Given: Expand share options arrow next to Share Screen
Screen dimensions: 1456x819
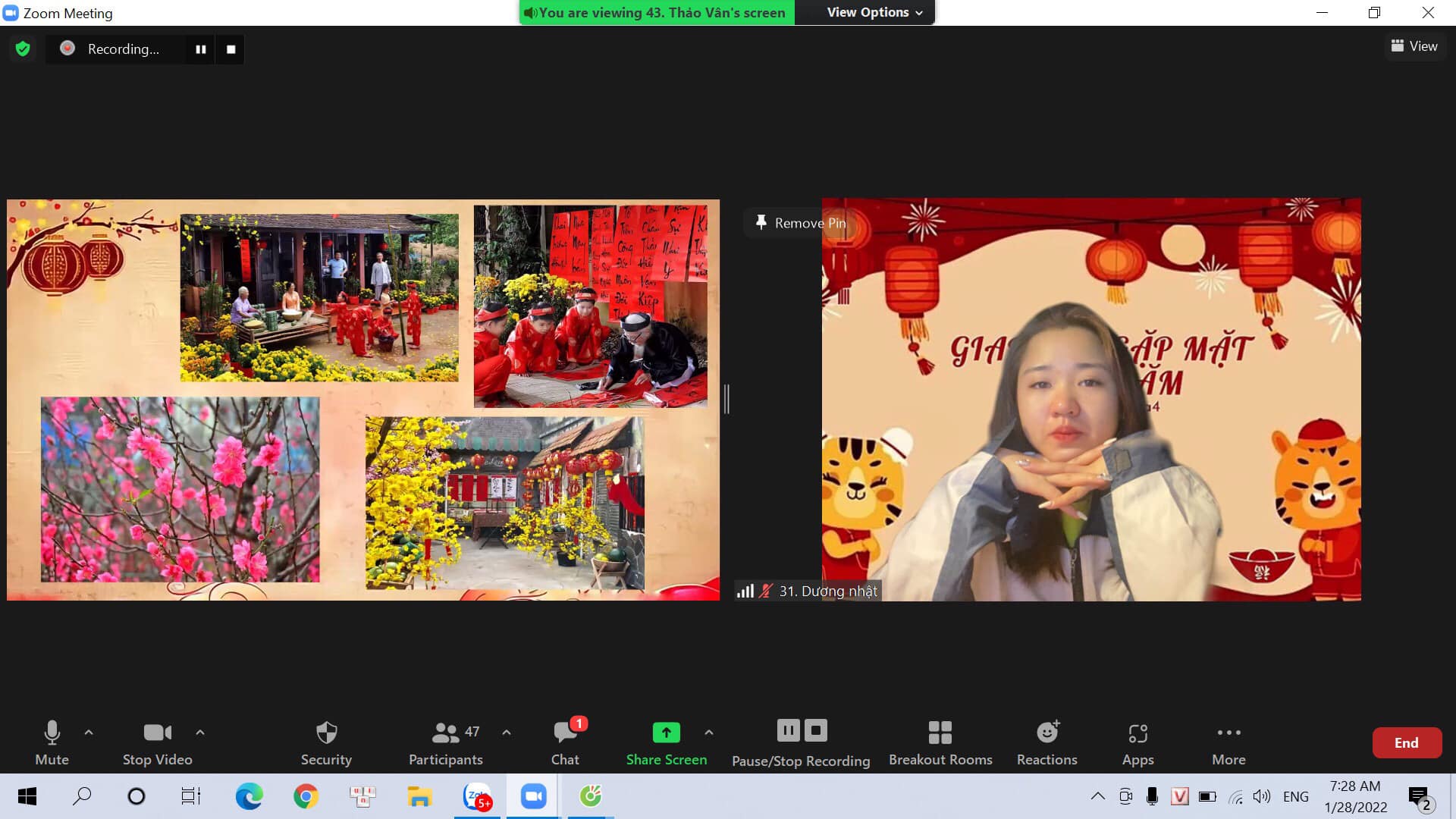Looking at the screenshot, I should coord(709,733).
